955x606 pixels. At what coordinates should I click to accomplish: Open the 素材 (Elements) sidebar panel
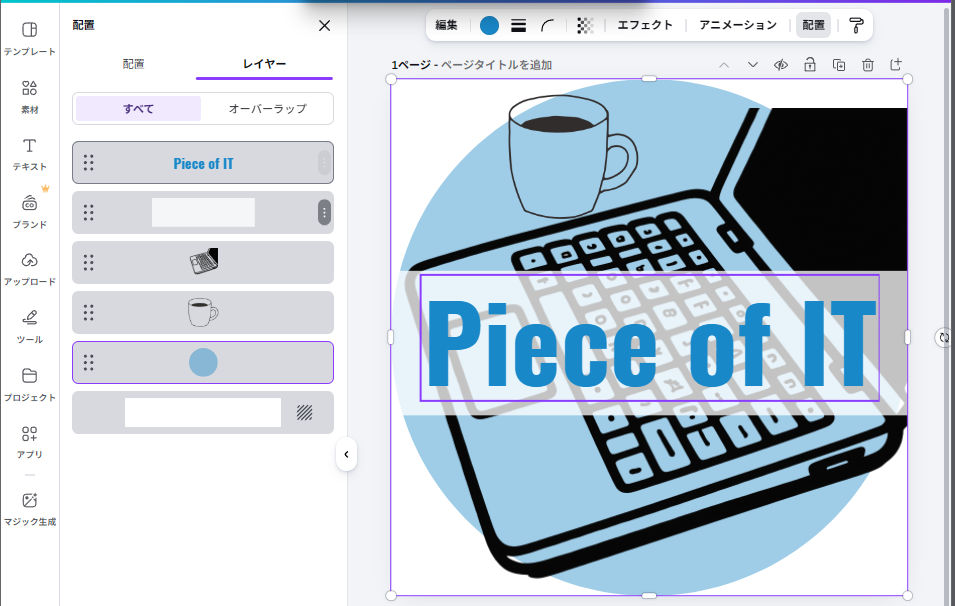[x=29, y=96]
